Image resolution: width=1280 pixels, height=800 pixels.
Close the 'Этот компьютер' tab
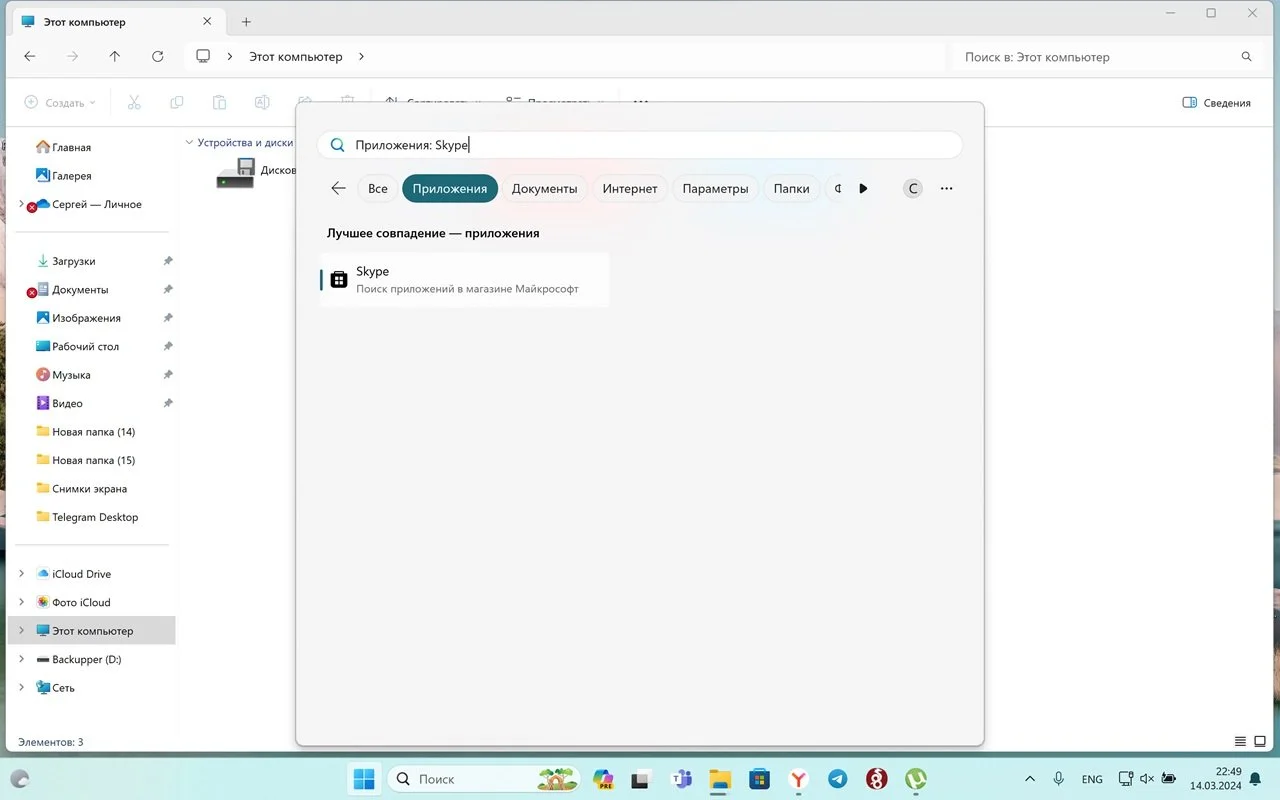[207, 22]
